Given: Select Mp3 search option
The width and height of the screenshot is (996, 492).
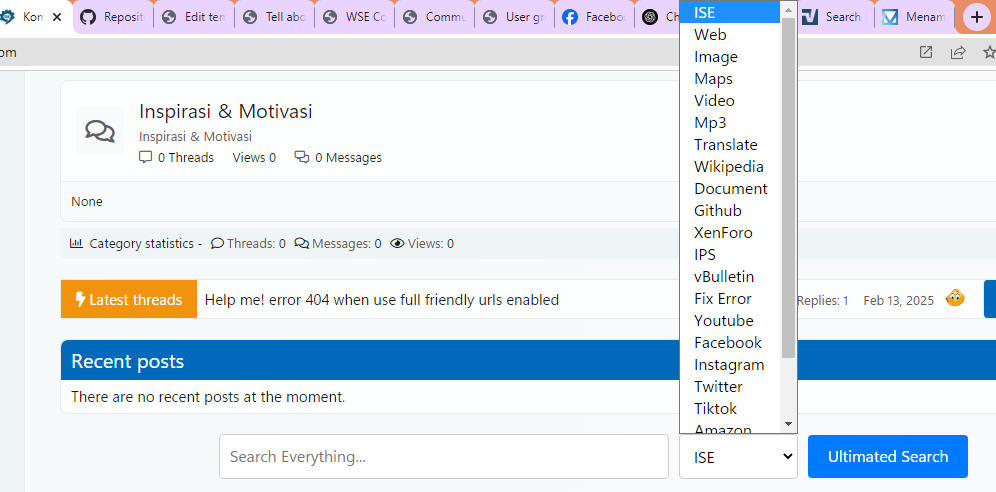Looking at the screenshot, I should click(730, 123).
